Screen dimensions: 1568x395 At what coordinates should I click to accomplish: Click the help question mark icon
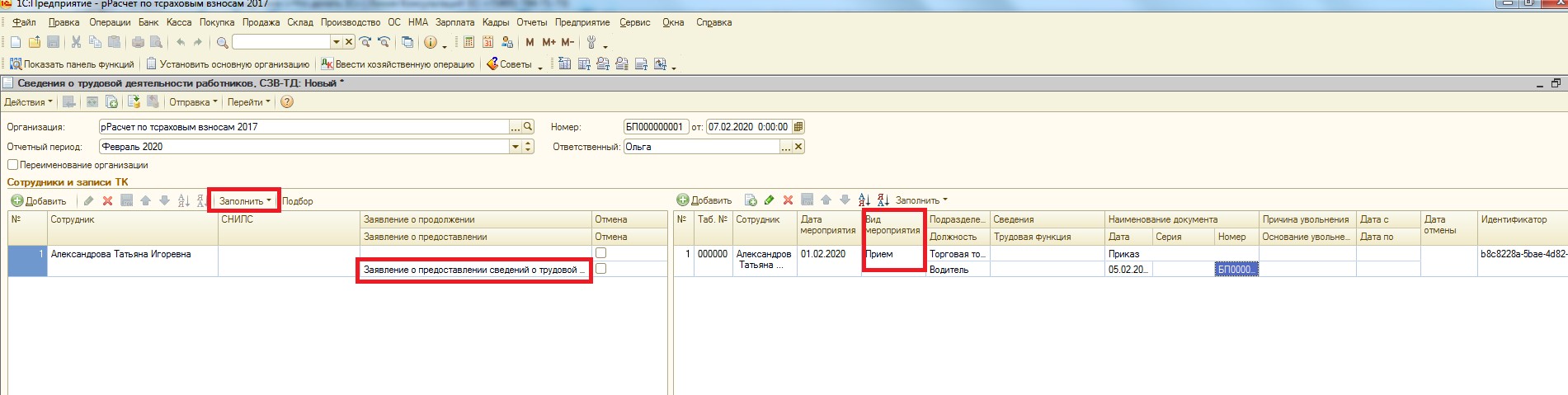pyautogui.click(x=287, y=102)
